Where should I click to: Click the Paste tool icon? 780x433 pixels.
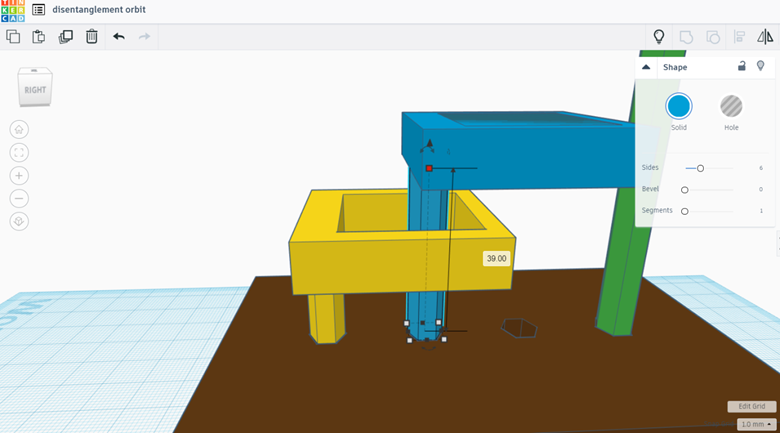[x=39, y=36]
